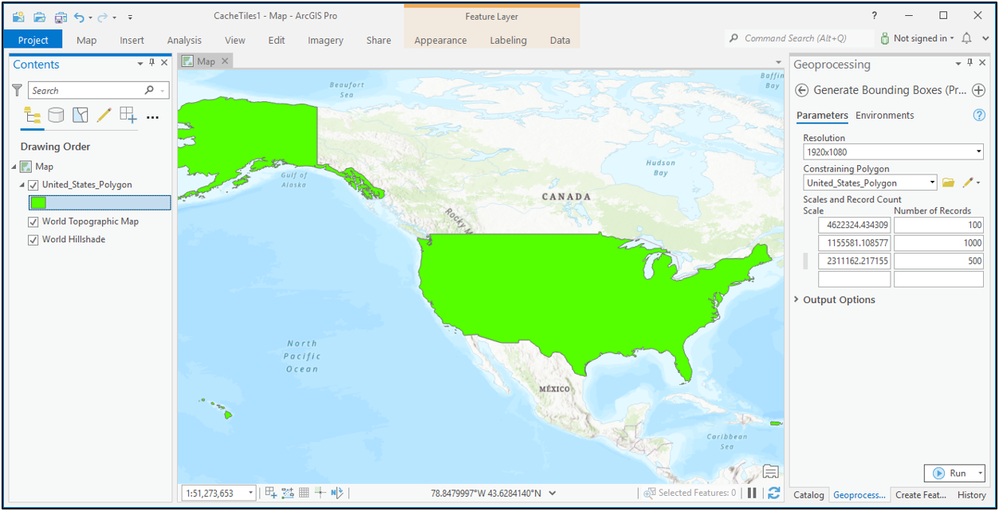Uncheck United_States_Polygon layer visibility
The height and width of the screenshot is (511, 999).
[34, 185]
